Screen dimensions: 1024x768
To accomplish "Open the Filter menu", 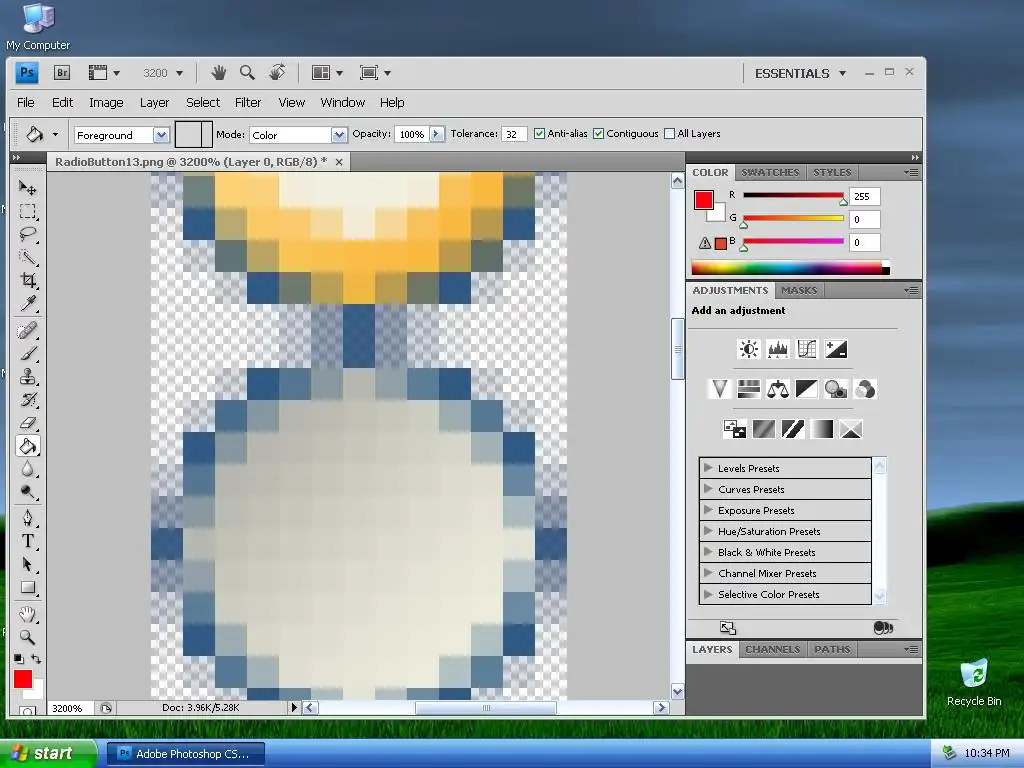I will pos(248,103).
